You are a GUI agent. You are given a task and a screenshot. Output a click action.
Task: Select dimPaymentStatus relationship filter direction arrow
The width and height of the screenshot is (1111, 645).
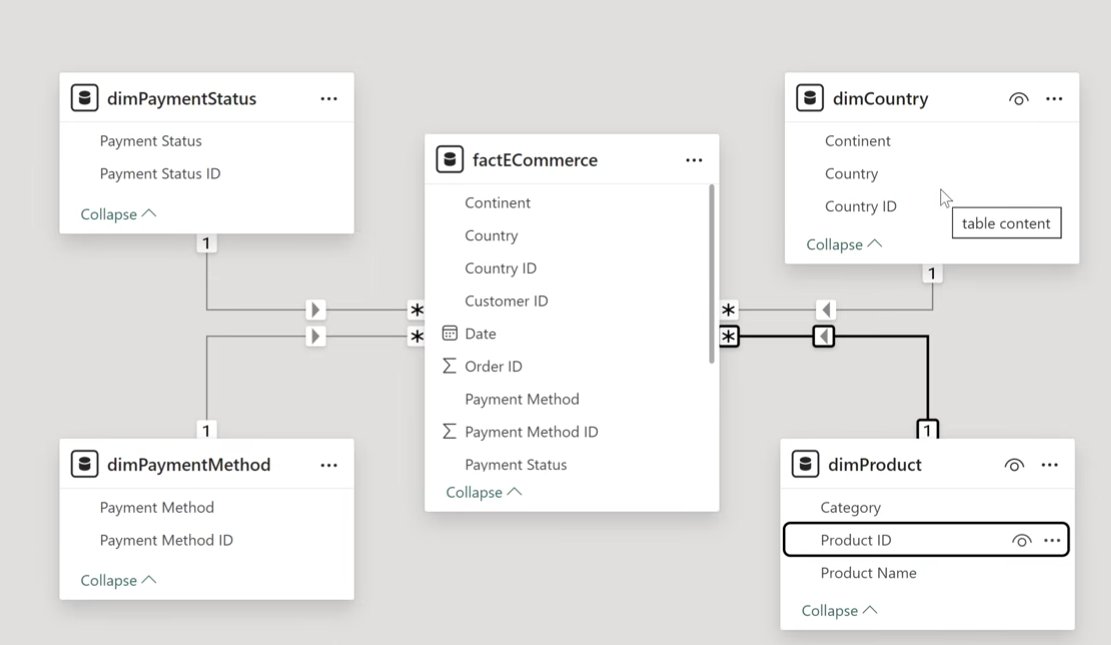[x=315, y=310]
